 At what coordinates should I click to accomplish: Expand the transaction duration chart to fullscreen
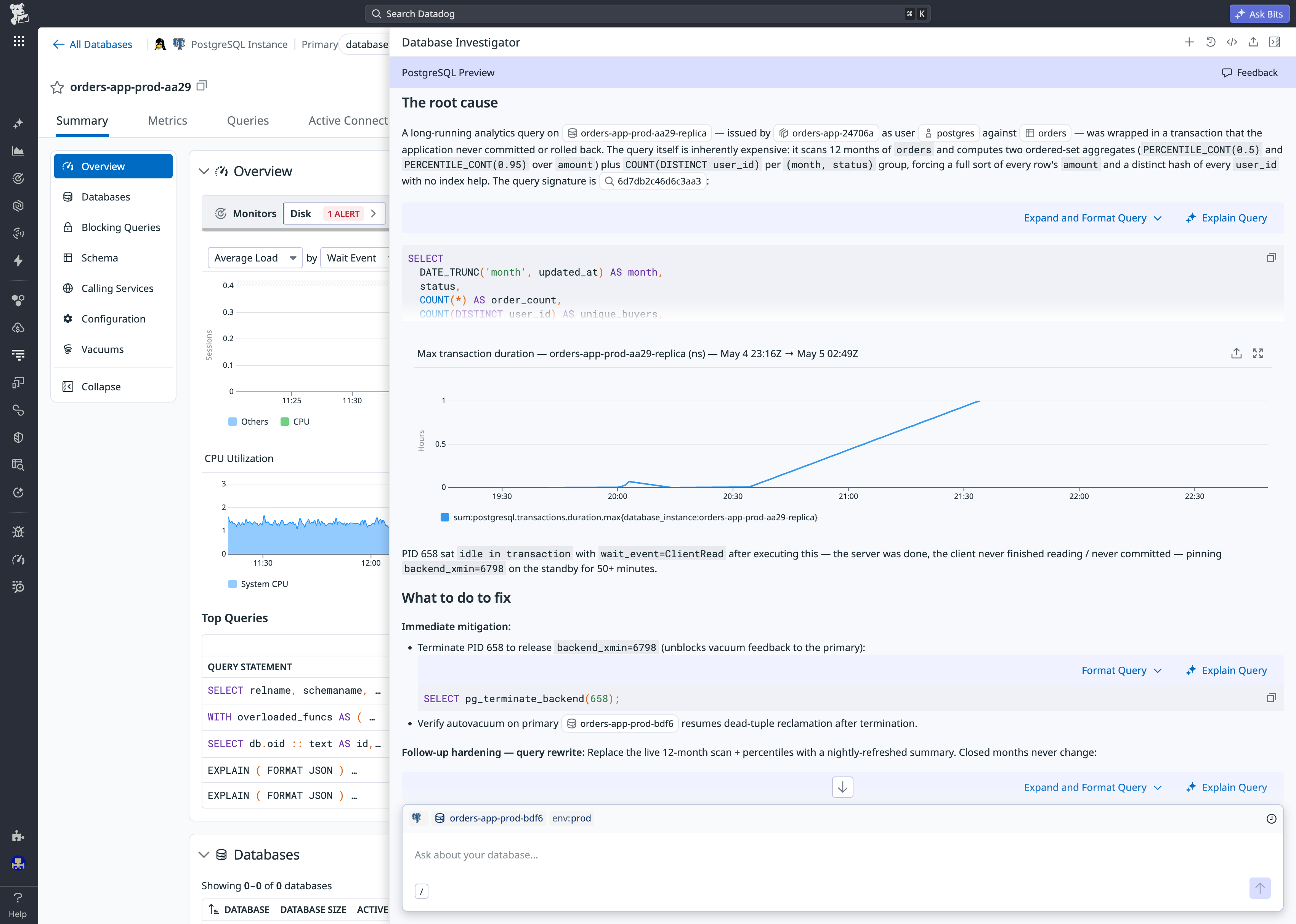pyautogui.click(x=1258, y=353)
